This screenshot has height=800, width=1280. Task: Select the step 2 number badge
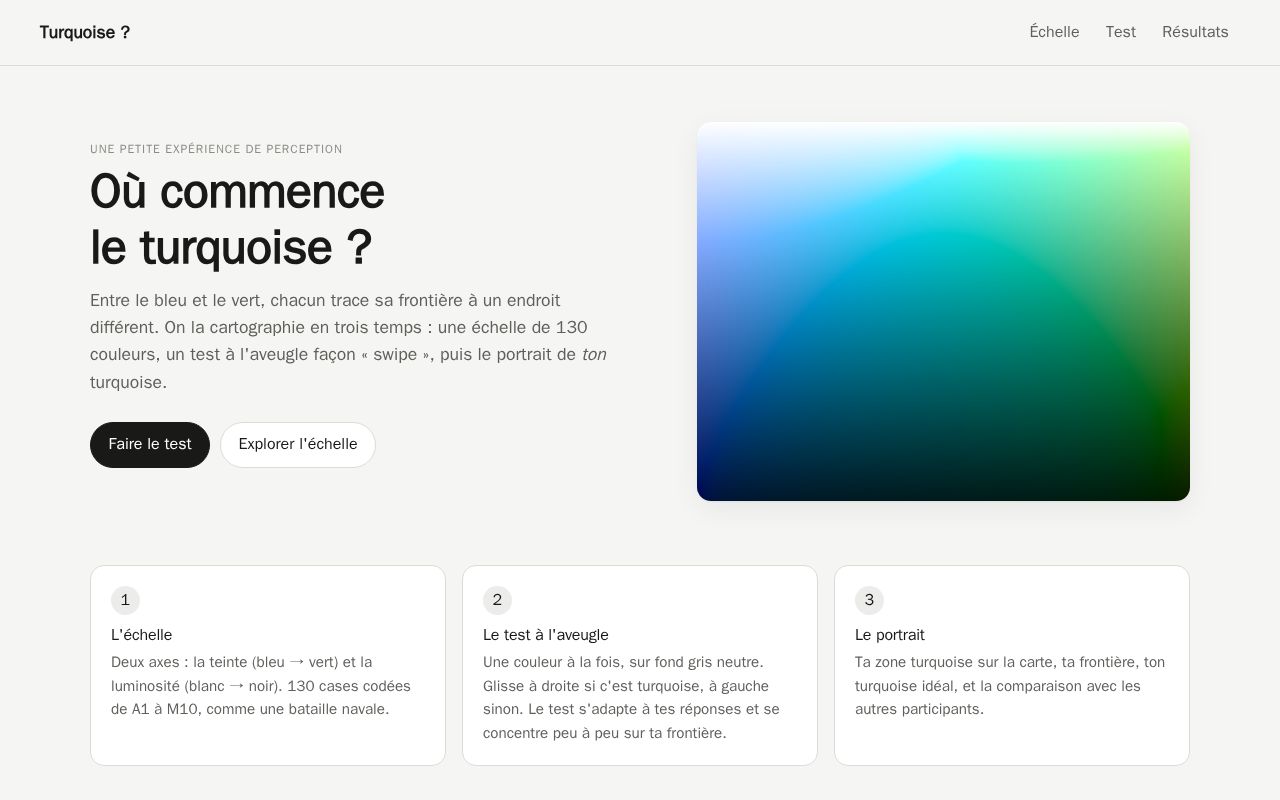tap(497, 600)
